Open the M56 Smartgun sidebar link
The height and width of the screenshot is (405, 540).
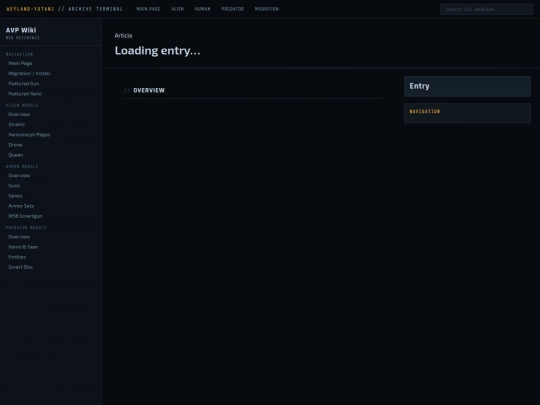pyautogui.click(x=25, y=216)
